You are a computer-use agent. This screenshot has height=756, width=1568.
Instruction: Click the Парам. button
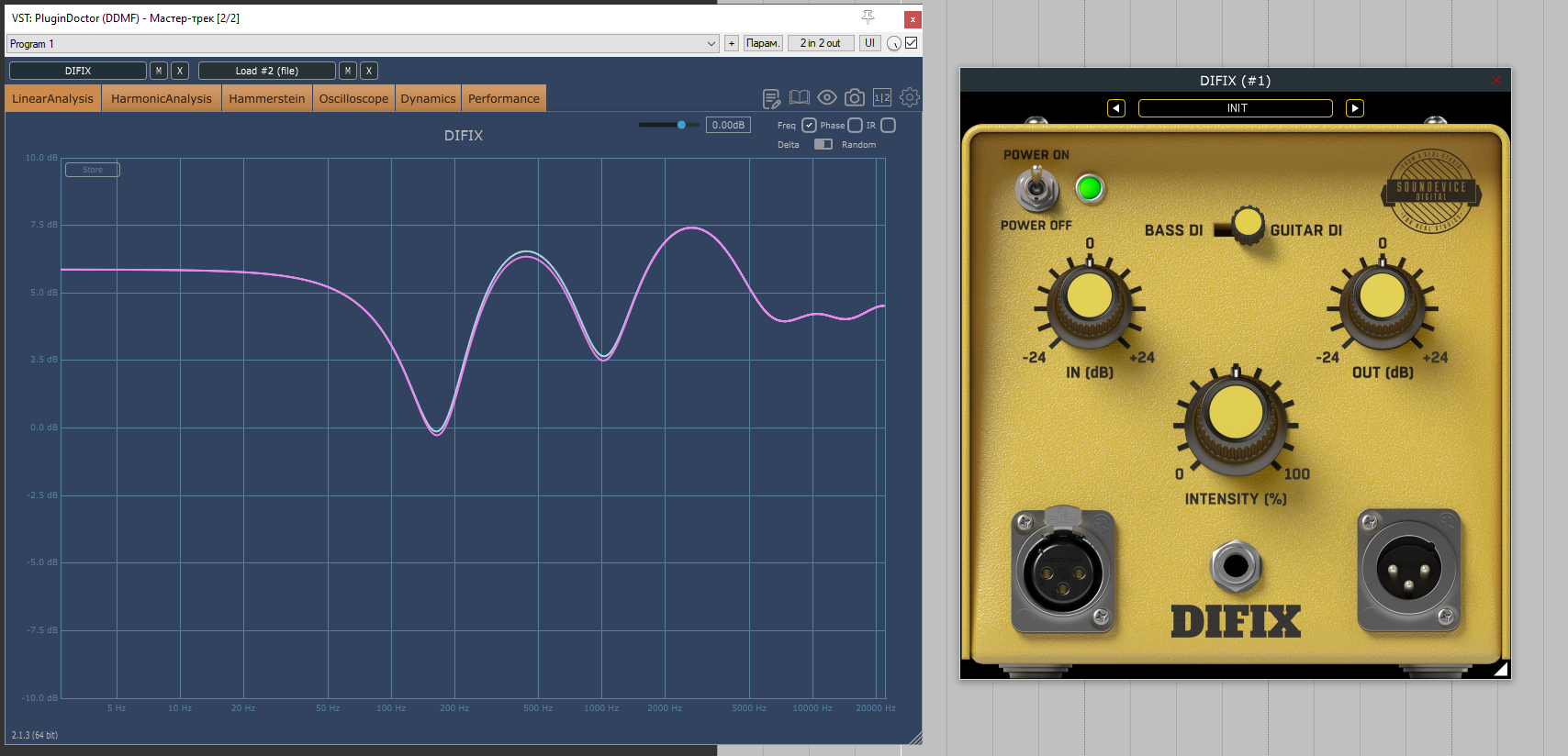tap(763, 43)
